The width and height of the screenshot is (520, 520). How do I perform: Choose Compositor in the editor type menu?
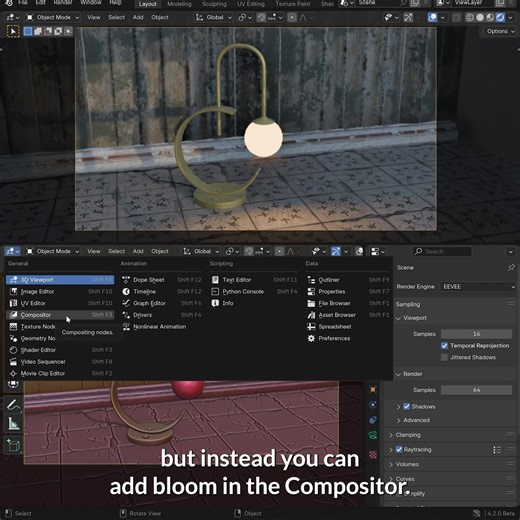coord(60,315)
